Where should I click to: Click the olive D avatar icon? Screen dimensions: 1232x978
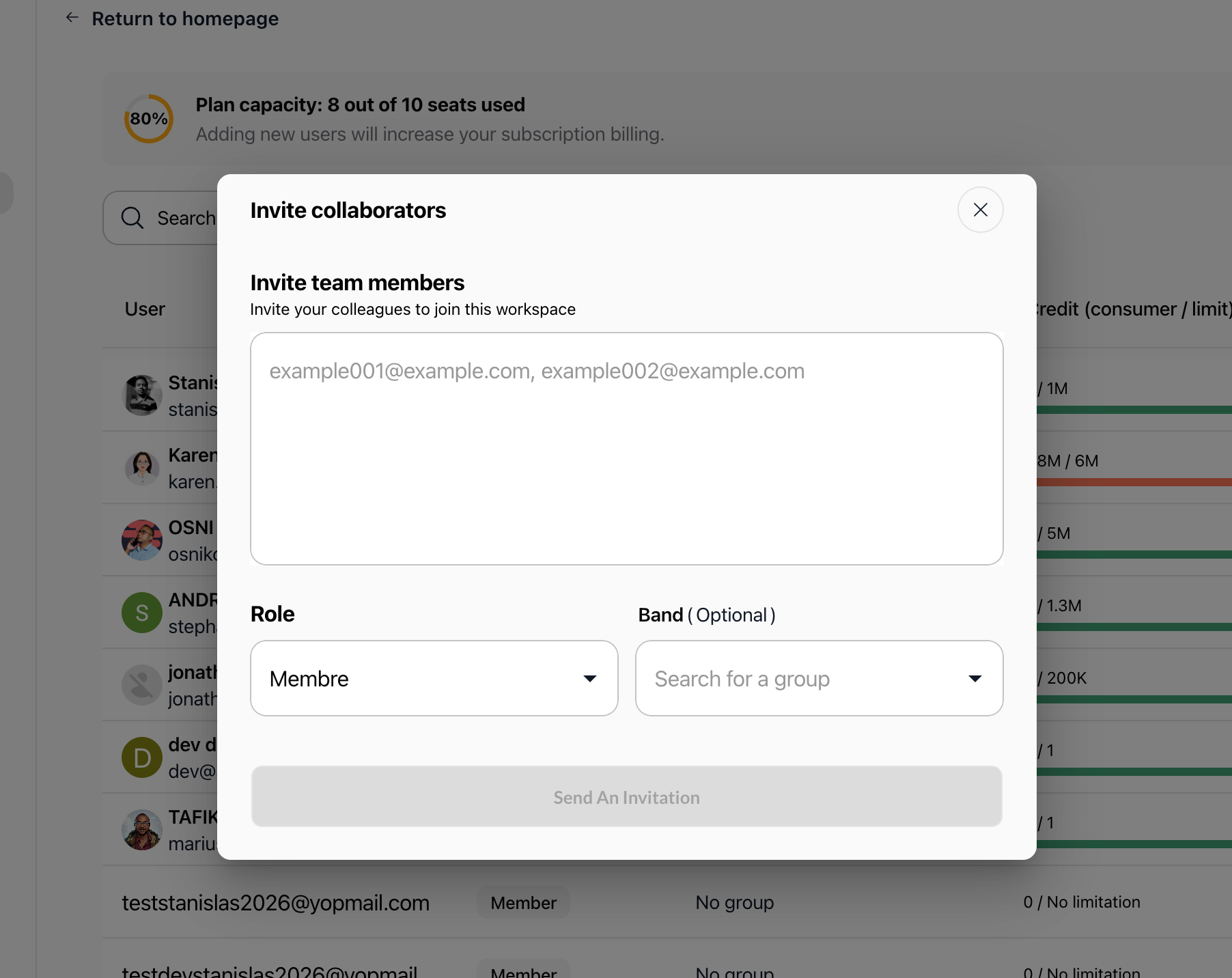[x=142, y=757]
